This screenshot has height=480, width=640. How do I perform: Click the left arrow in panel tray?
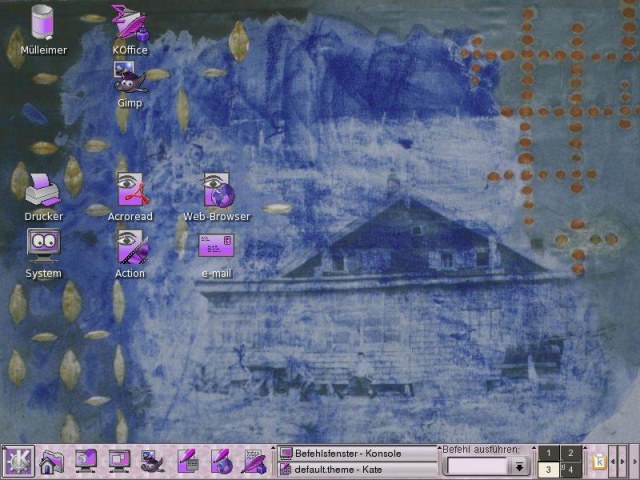click(613, 461)
